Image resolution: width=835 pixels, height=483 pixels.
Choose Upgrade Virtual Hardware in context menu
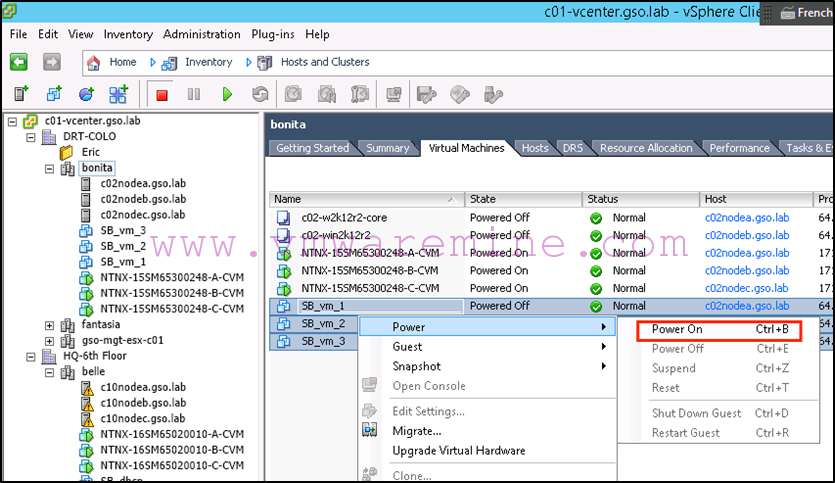[459, 451]
